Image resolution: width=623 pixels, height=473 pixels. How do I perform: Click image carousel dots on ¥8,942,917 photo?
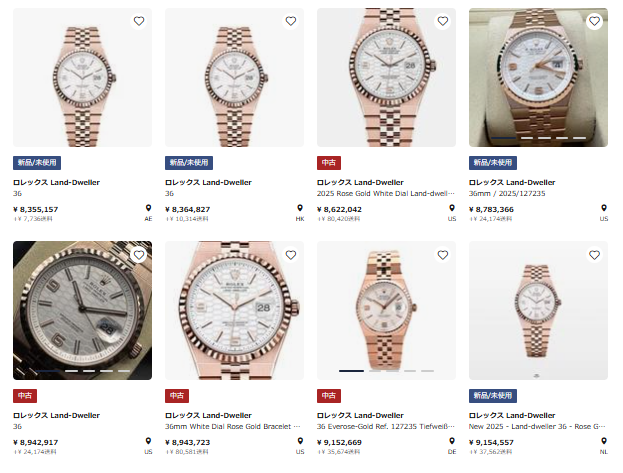click(x=82, y=371)
